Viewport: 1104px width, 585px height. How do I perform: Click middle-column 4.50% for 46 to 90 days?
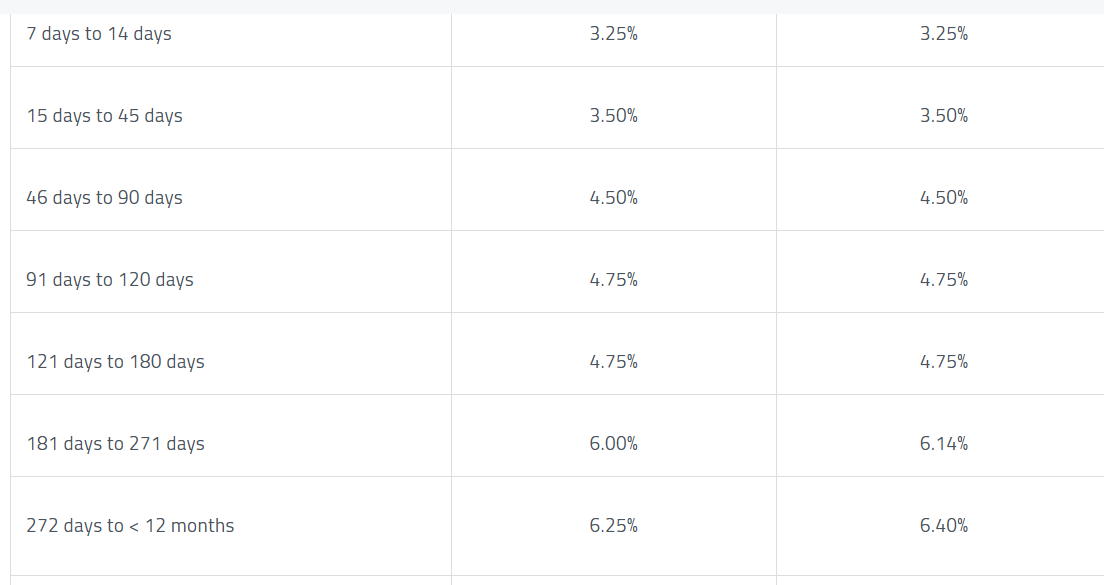[613, 198]
